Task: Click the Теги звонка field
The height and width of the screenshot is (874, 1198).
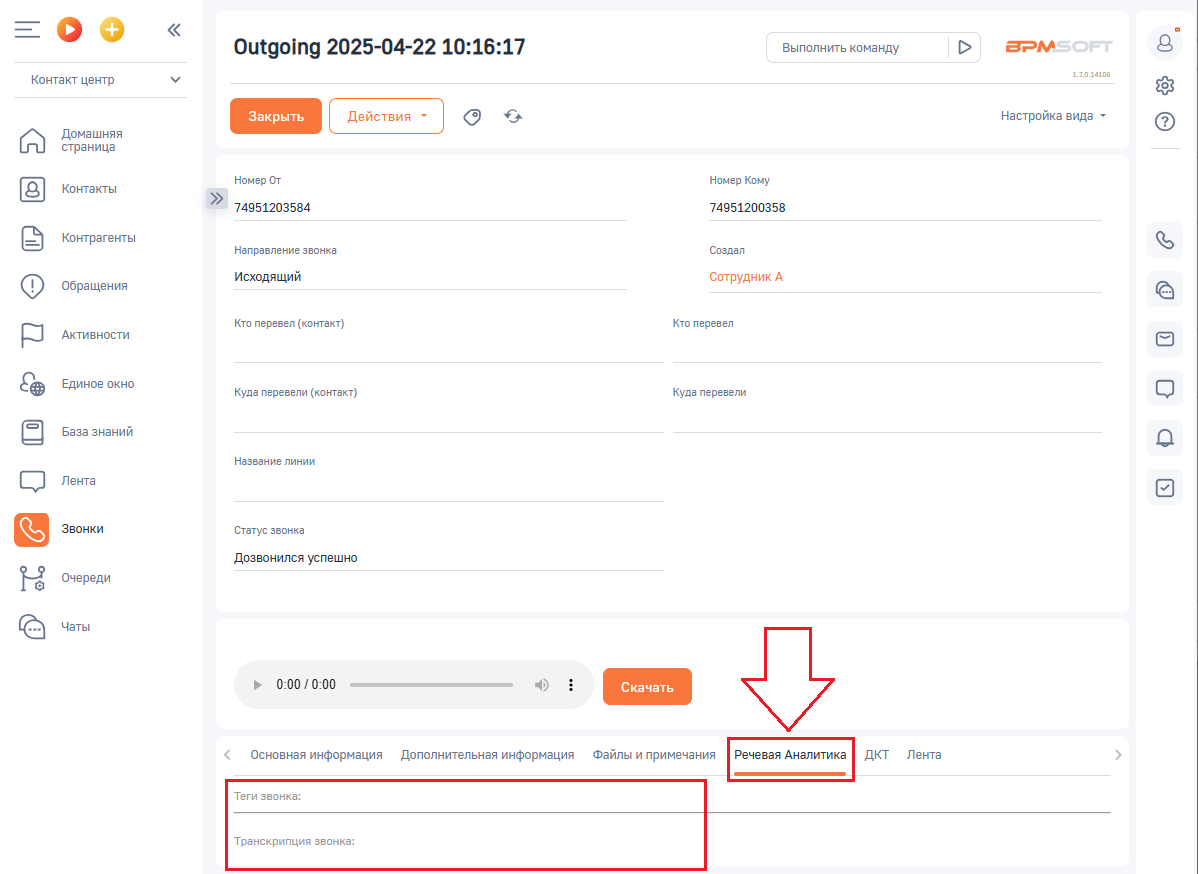Action: point(672,798)
